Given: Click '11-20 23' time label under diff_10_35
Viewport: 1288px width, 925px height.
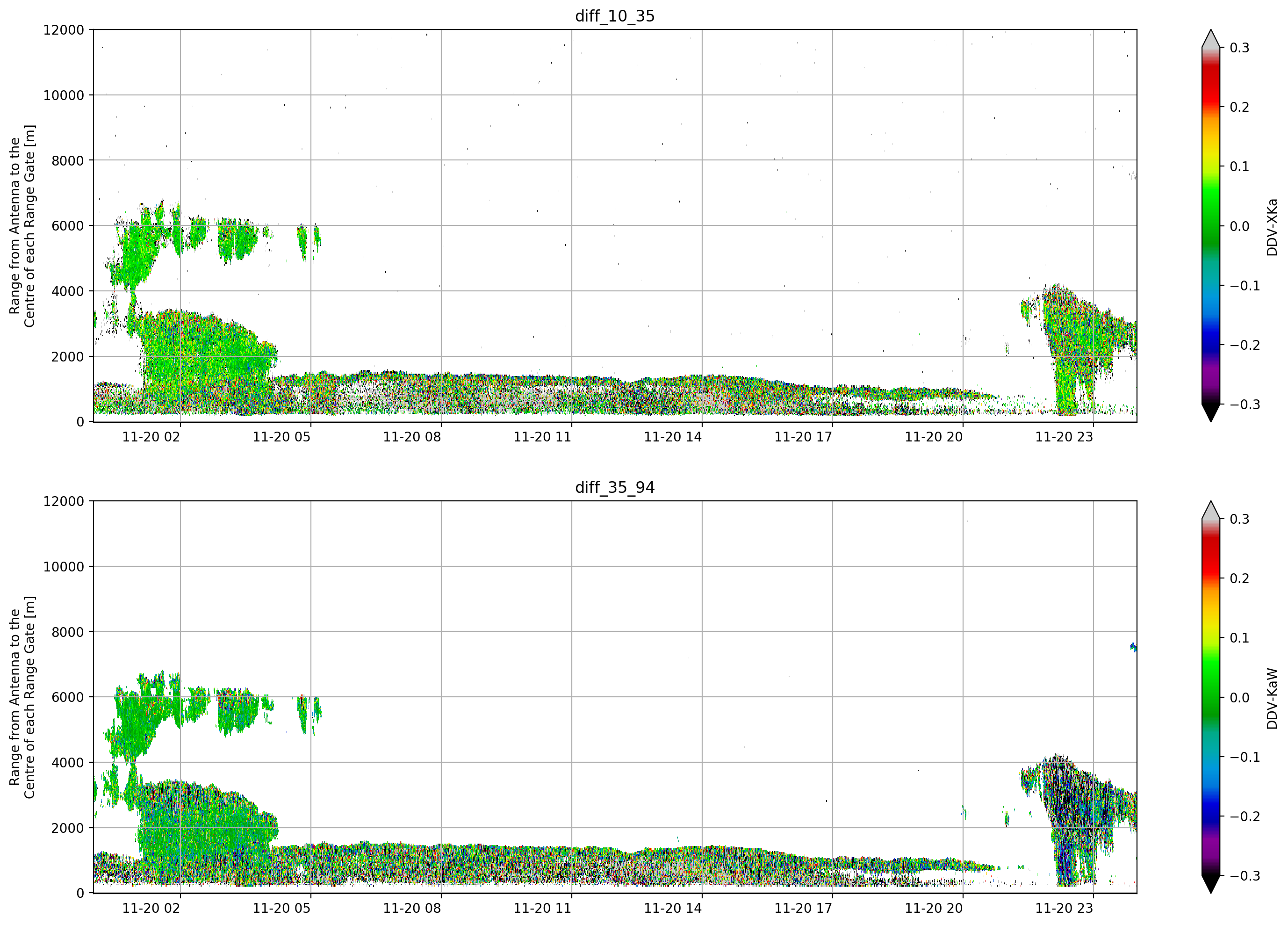Looking at the screenshot, I should [1064, 437].
